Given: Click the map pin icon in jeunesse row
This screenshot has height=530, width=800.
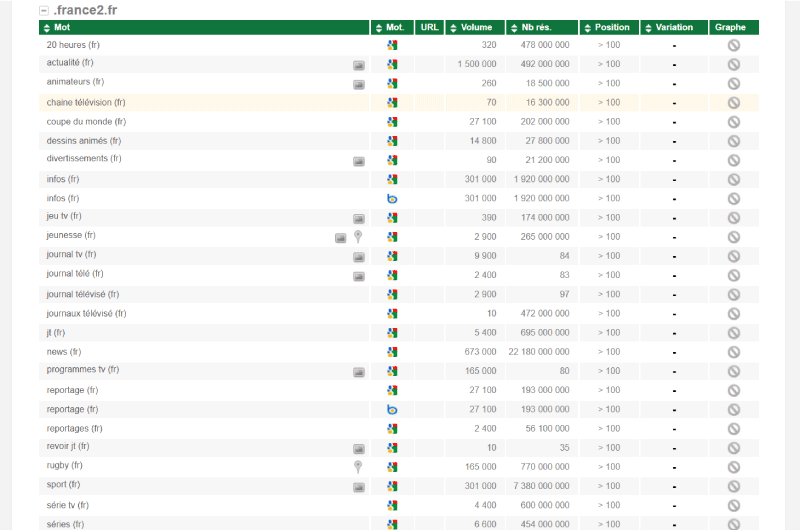Looking at the screenshot, I should pyautogui.click(x=358, y=237).
